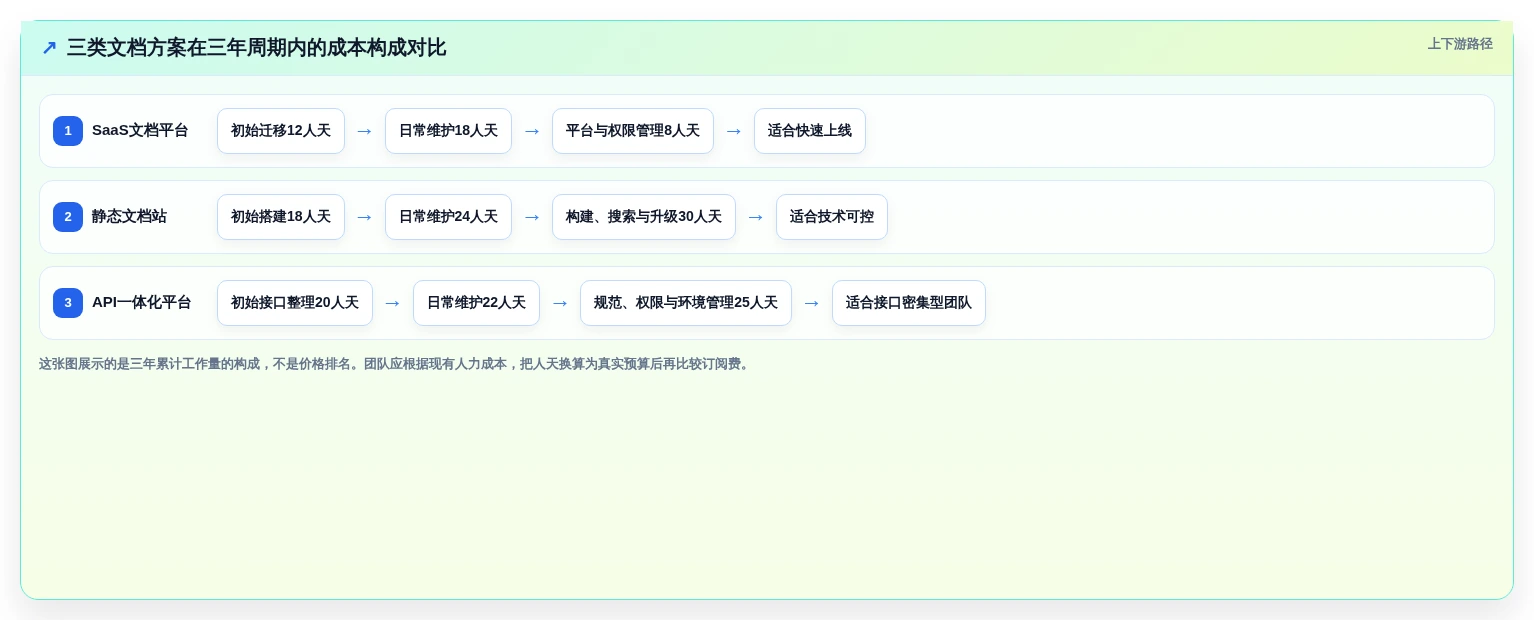The image size is (1534, 620).
Task: Click the 日常维护24人天 step box
Action: [x=448, y=217]
